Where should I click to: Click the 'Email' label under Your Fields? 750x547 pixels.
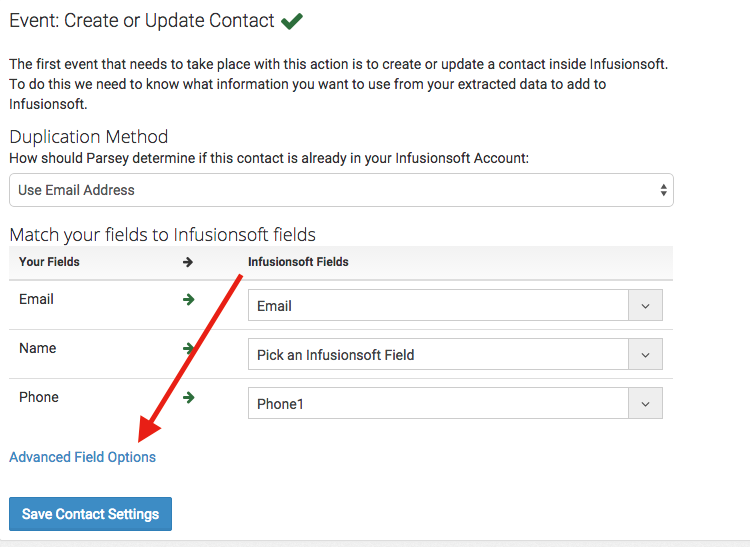click(x=36, y=299)
